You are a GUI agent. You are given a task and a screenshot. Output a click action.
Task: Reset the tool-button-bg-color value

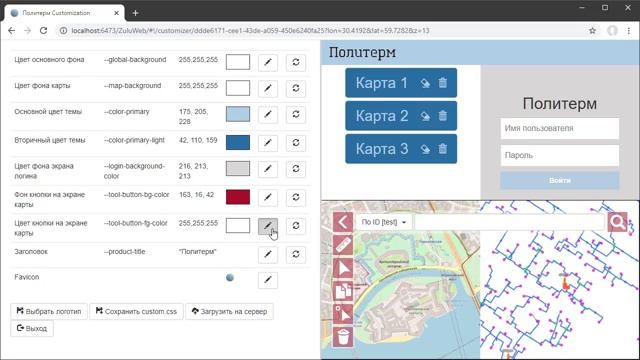pyautogui.click(x=296, y=197)
